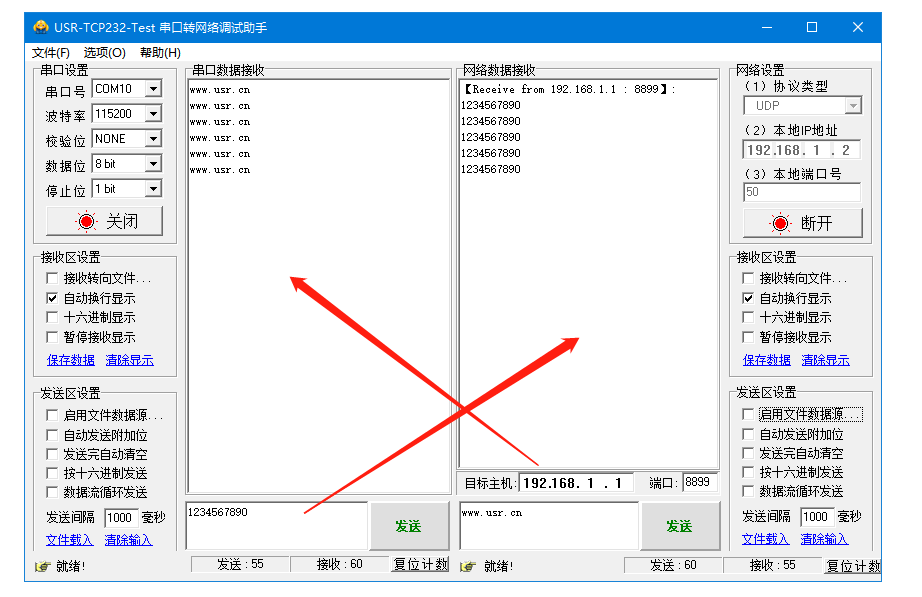Click network 清除输入 link
Screen dimensions: 922x597
(824, 539)
